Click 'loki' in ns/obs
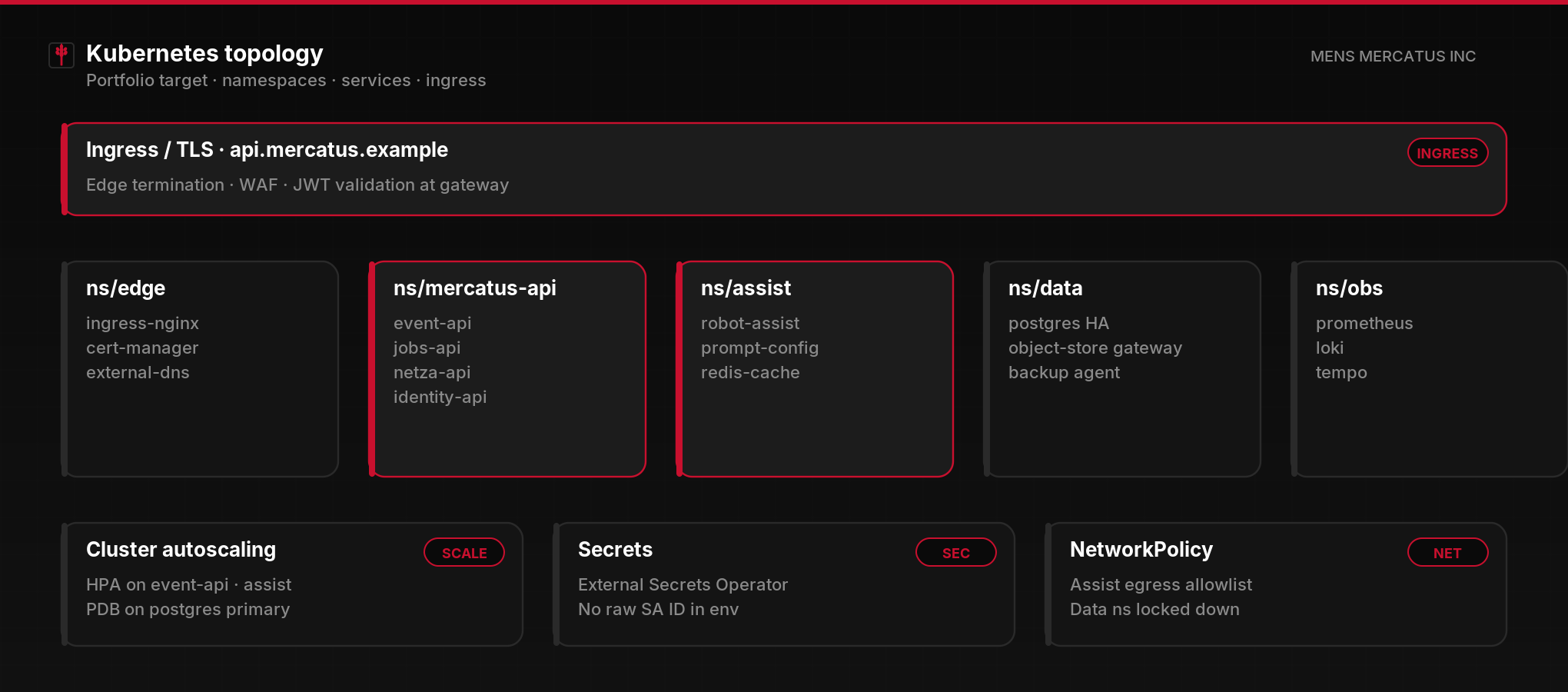Image resolution: width=1568 pixels, height=692 pixels. click(1330, 348)
